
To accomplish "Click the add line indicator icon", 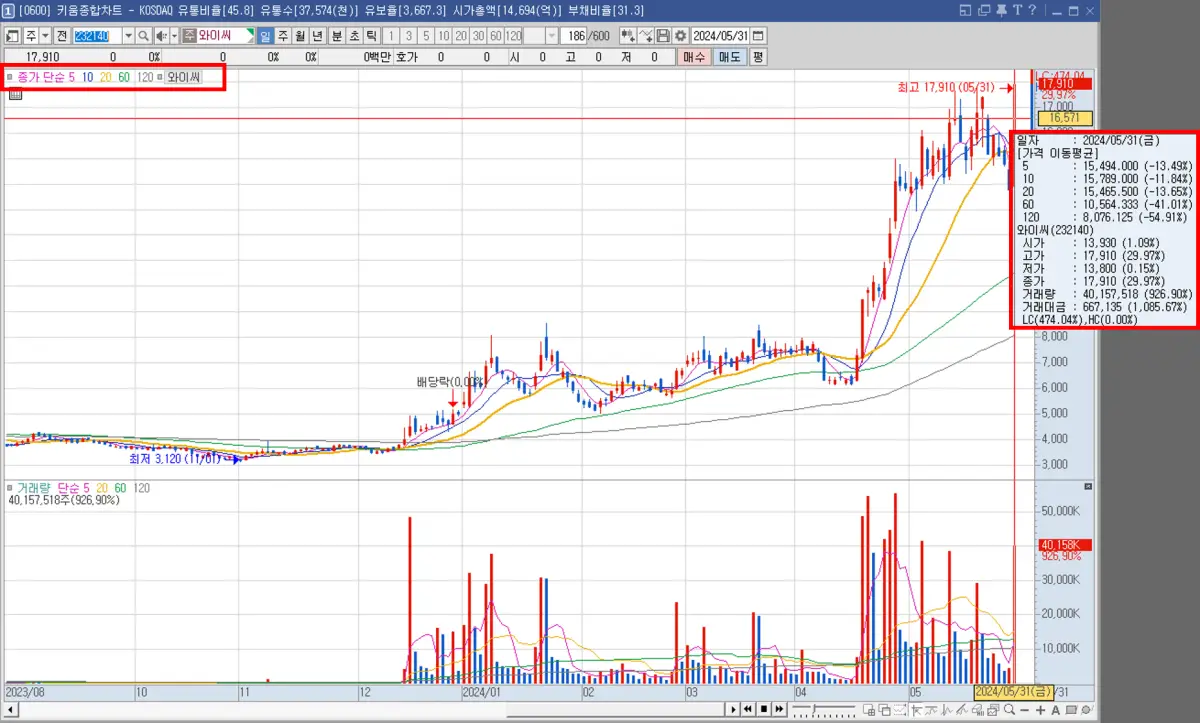I will pos(646,35).
